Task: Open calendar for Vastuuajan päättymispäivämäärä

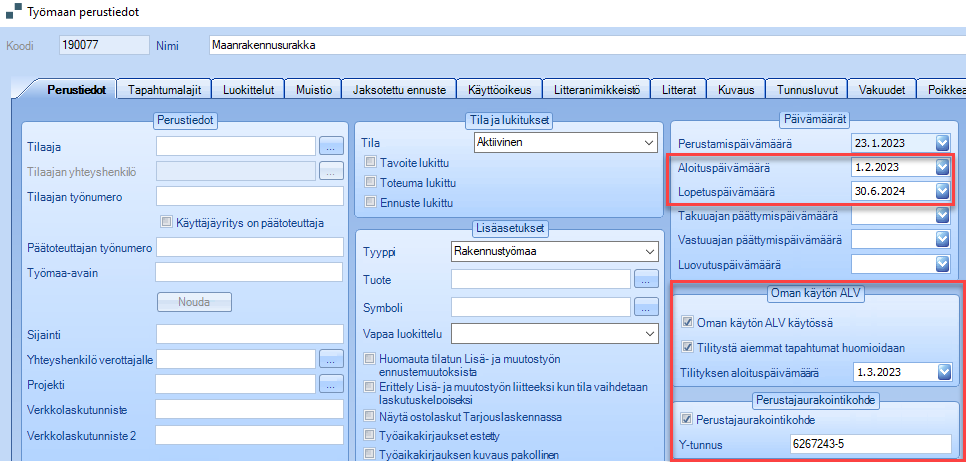Action: (x=943, y=240)
